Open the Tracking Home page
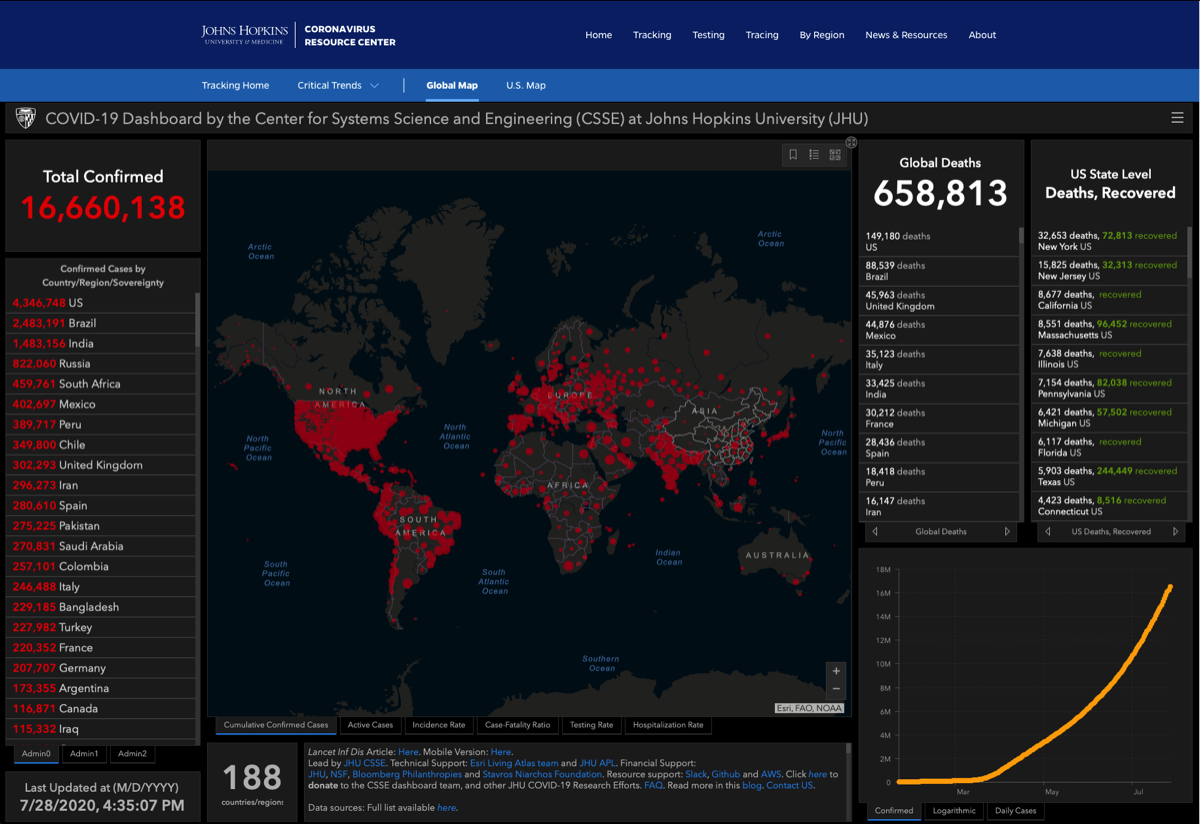Viewport: 1200px width, 824px height. (235, 86)
